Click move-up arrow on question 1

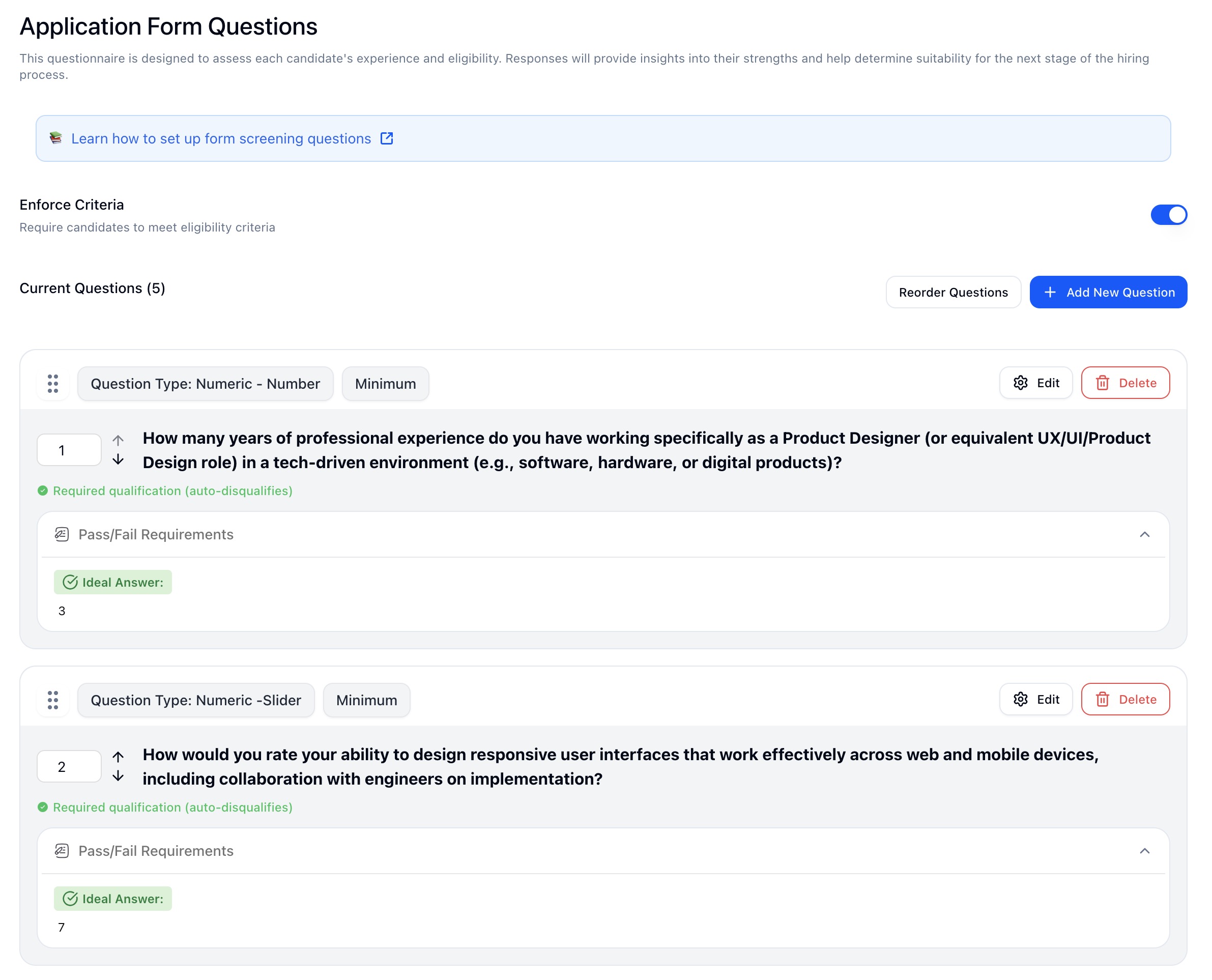[118, 440]
